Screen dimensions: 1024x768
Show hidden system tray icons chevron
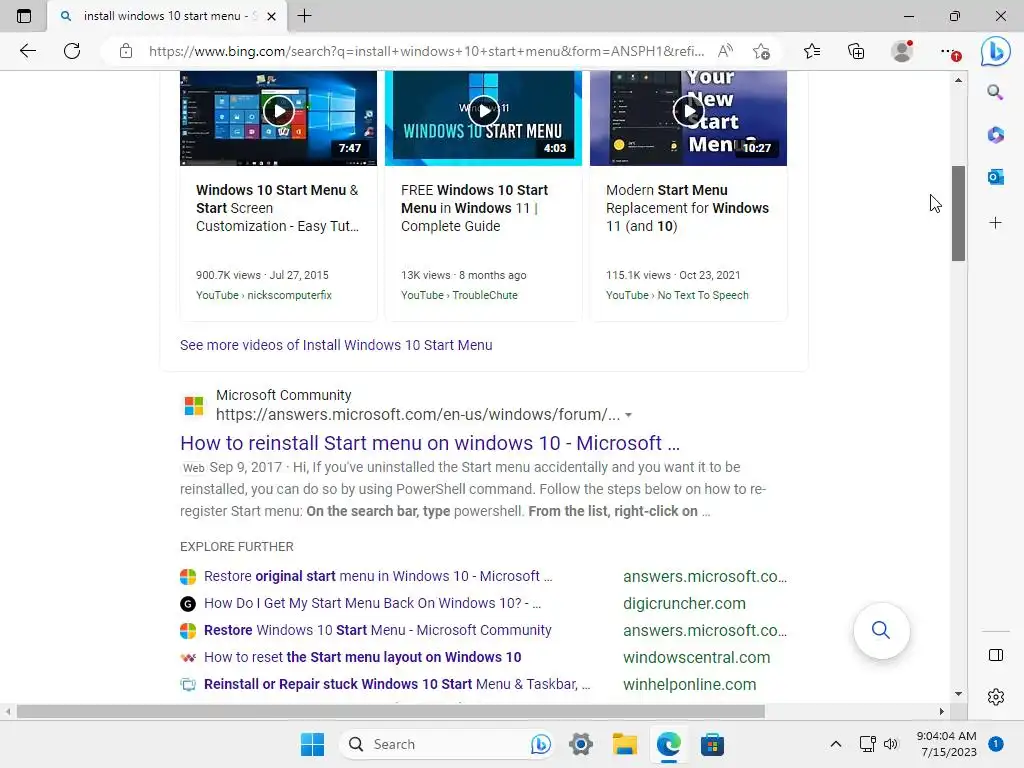point(835,744)
